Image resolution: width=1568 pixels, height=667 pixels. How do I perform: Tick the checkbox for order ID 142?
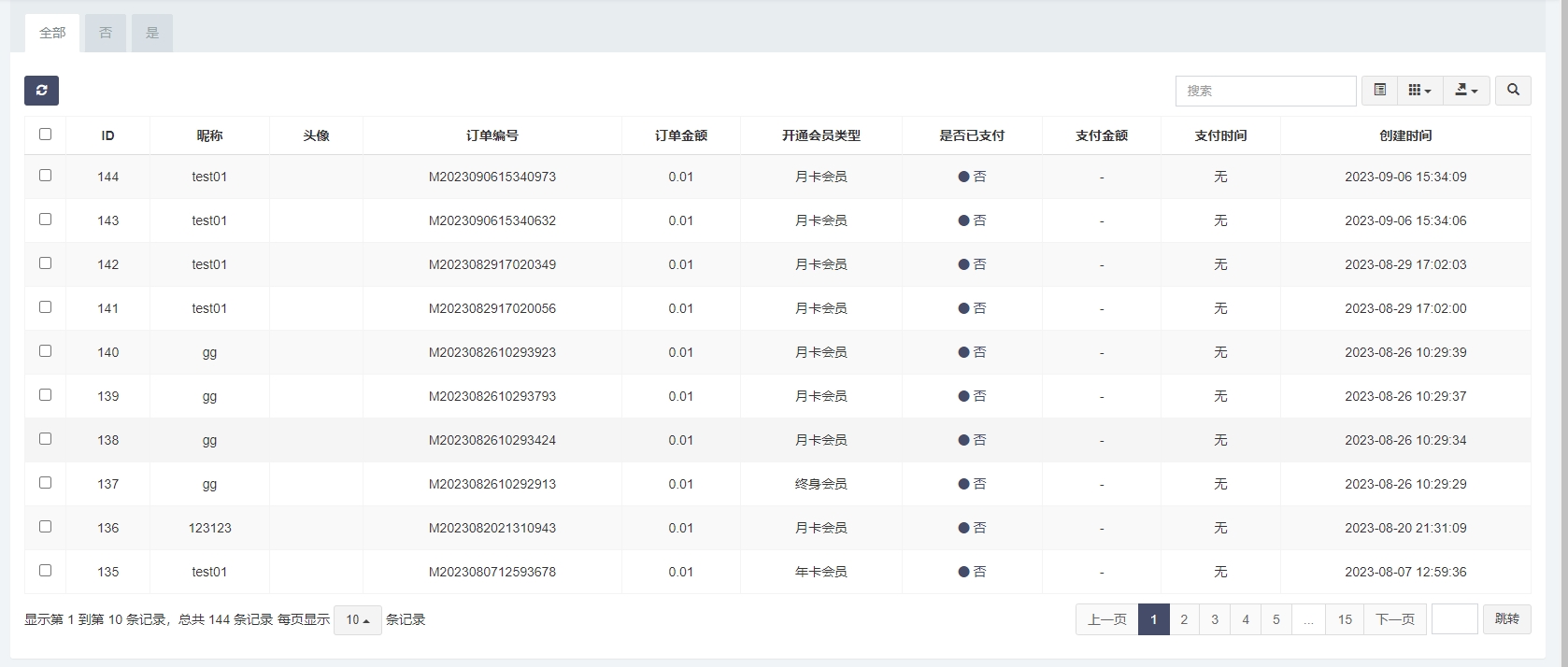[x=45, y=263]
